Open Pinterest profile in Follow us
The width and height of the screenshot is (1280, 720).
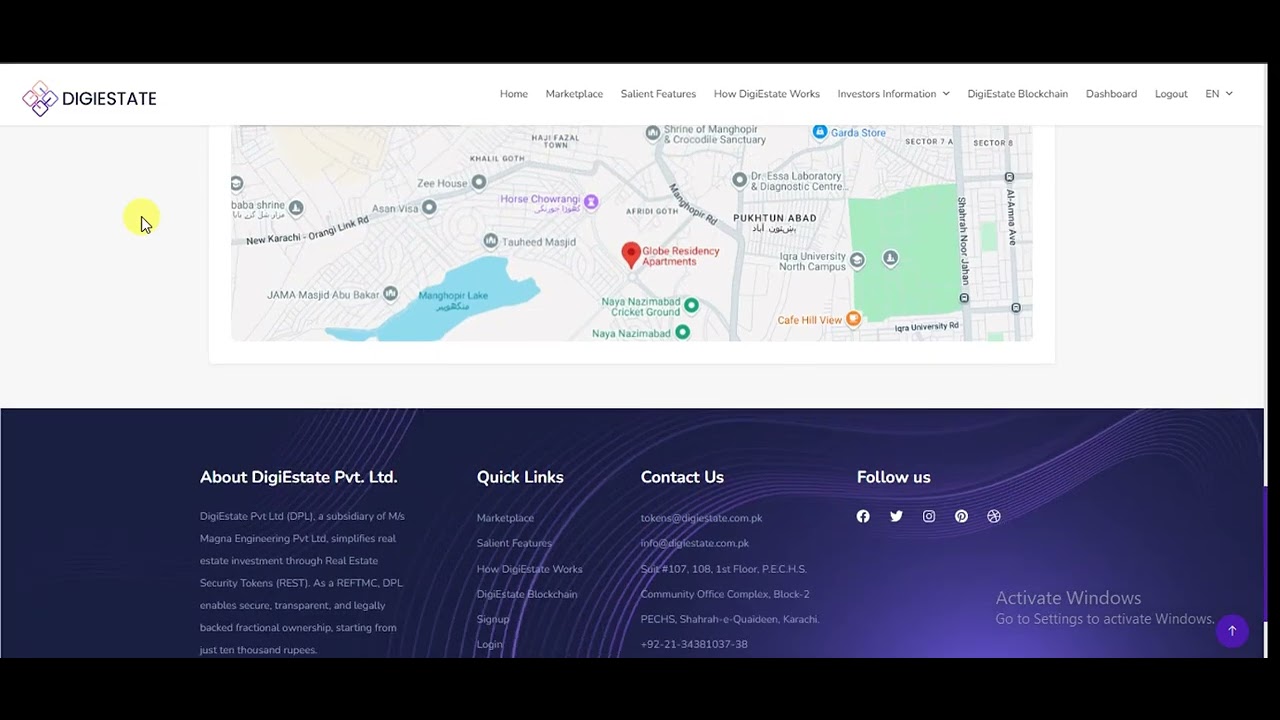pos(961,516)
